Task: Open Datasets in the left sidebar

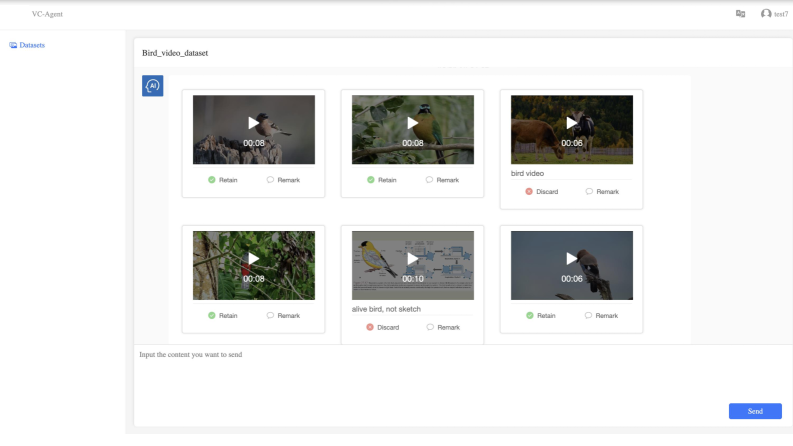Action: pos(27,45)
